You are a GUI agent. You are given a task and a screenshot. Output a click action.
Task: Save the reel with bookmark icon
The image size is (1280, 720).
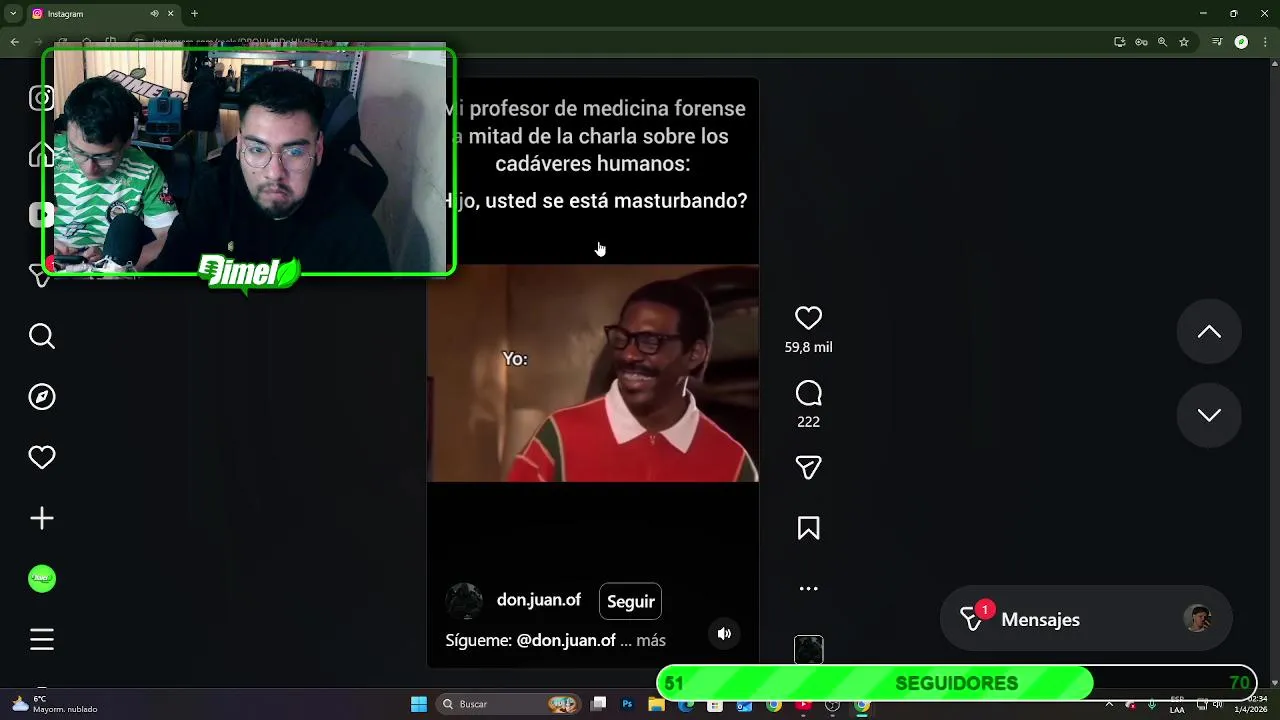(808, 528)
